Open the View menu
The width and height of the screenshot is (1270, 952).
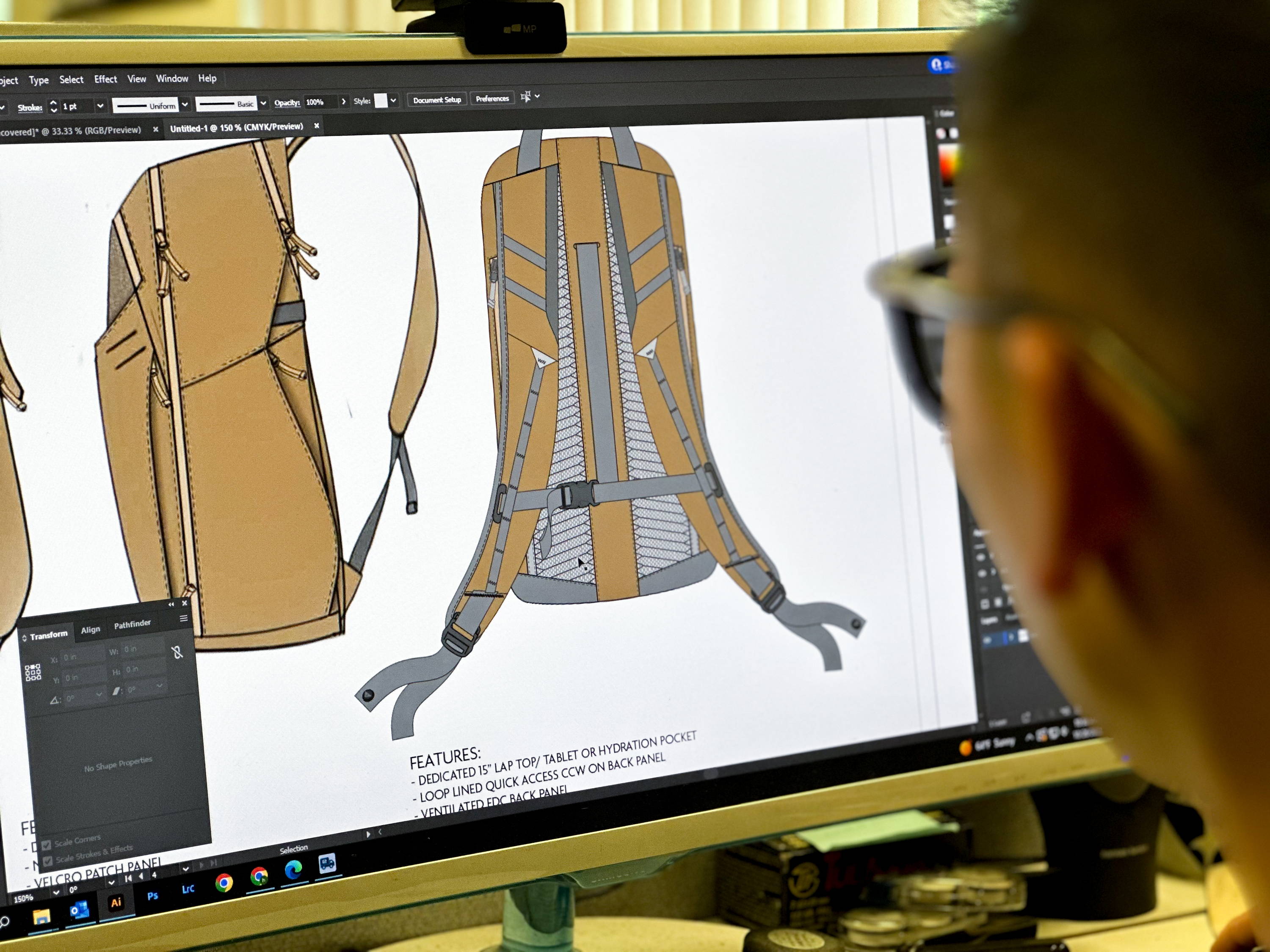point(137,79)
